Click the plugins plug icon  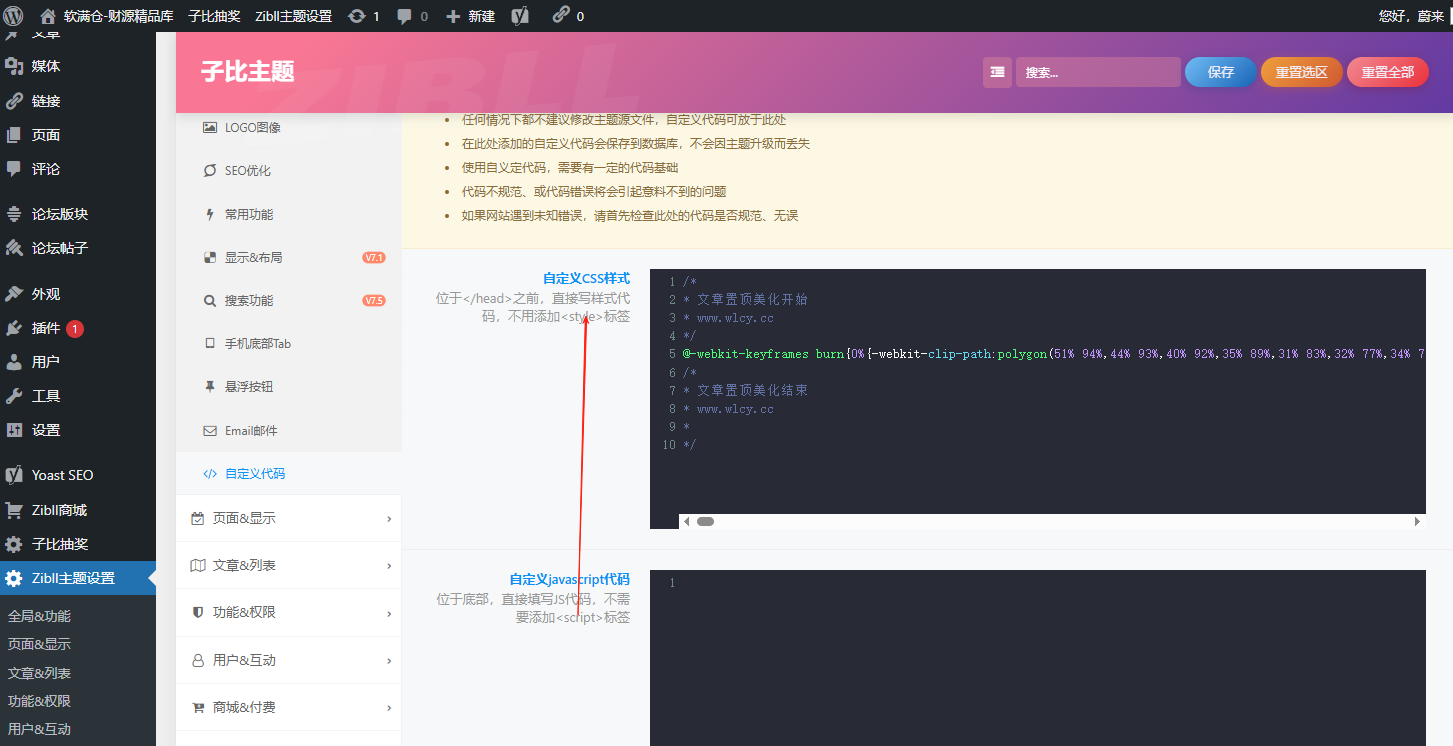point(14,328)
